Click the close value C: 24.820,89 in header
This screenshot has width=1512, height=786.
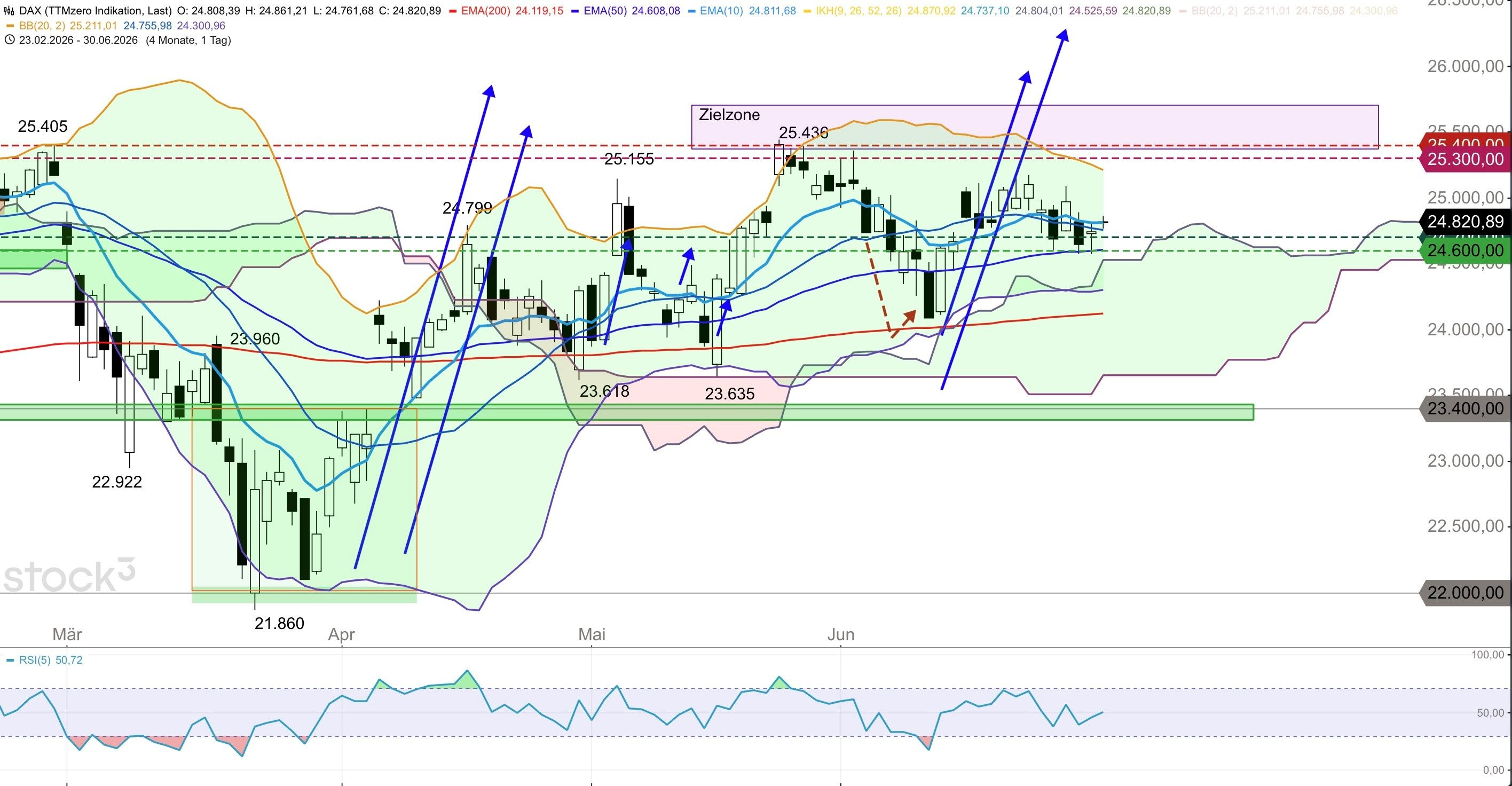409,11
